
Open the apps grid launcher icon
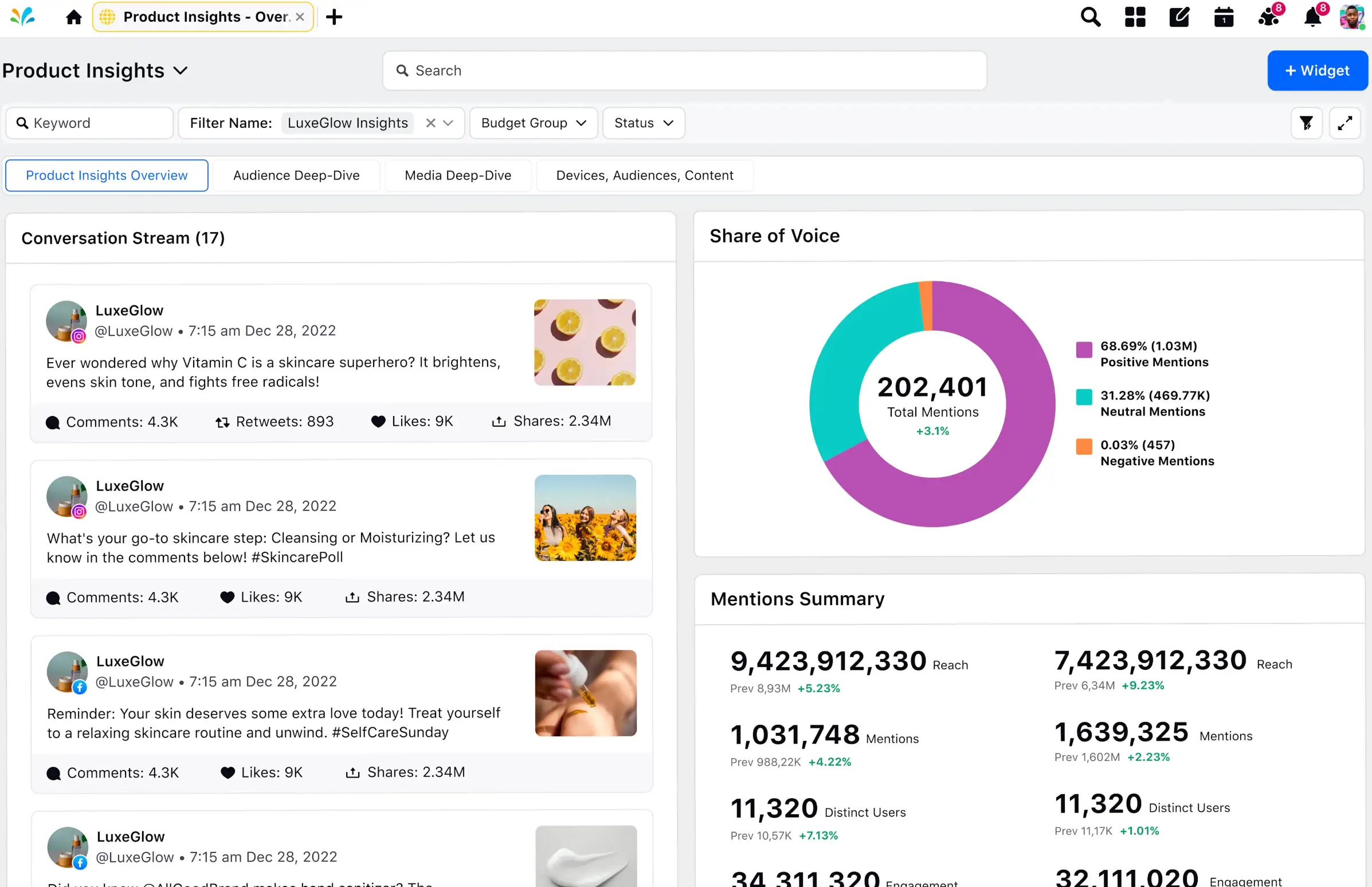coord(1135,17)
